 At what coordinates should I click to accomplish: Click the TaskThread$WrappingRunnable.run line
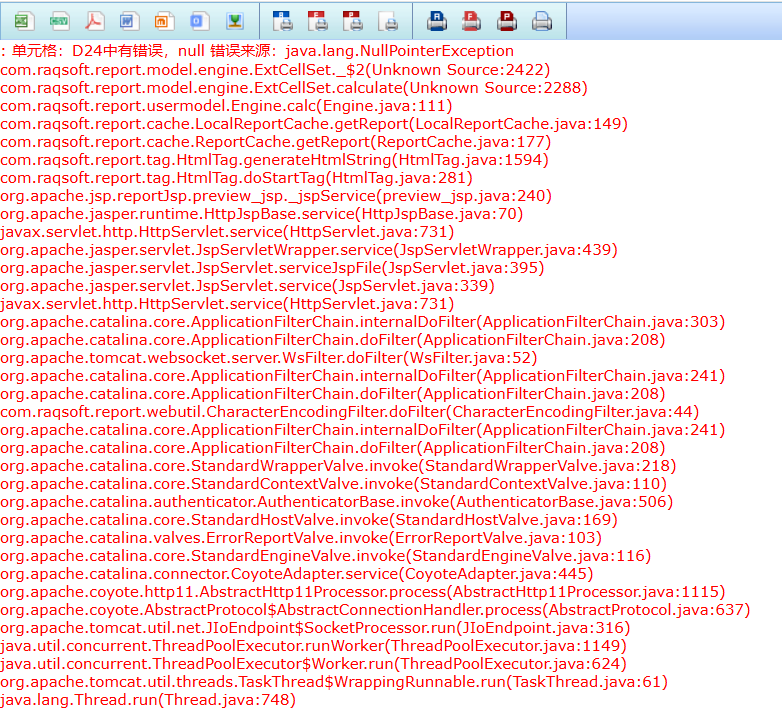click(x=334, y=682)
